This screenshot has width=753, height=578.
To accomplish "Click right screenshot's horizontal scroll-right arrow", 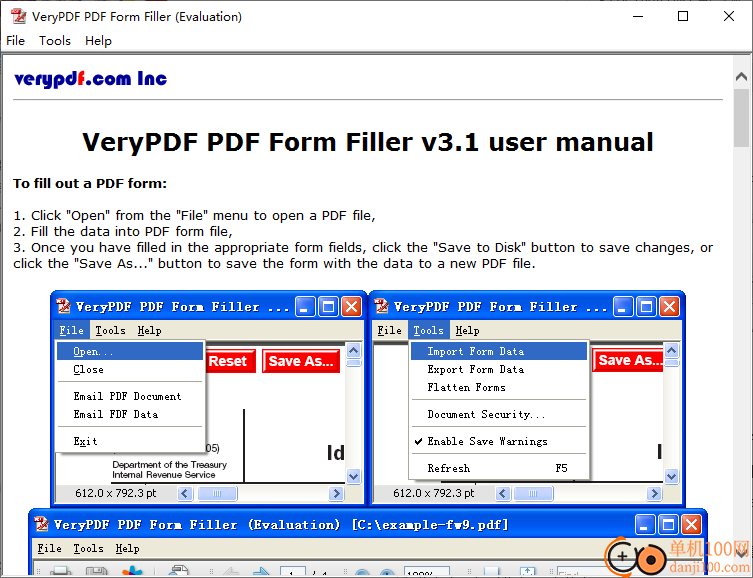I will (x=654, y=494).
